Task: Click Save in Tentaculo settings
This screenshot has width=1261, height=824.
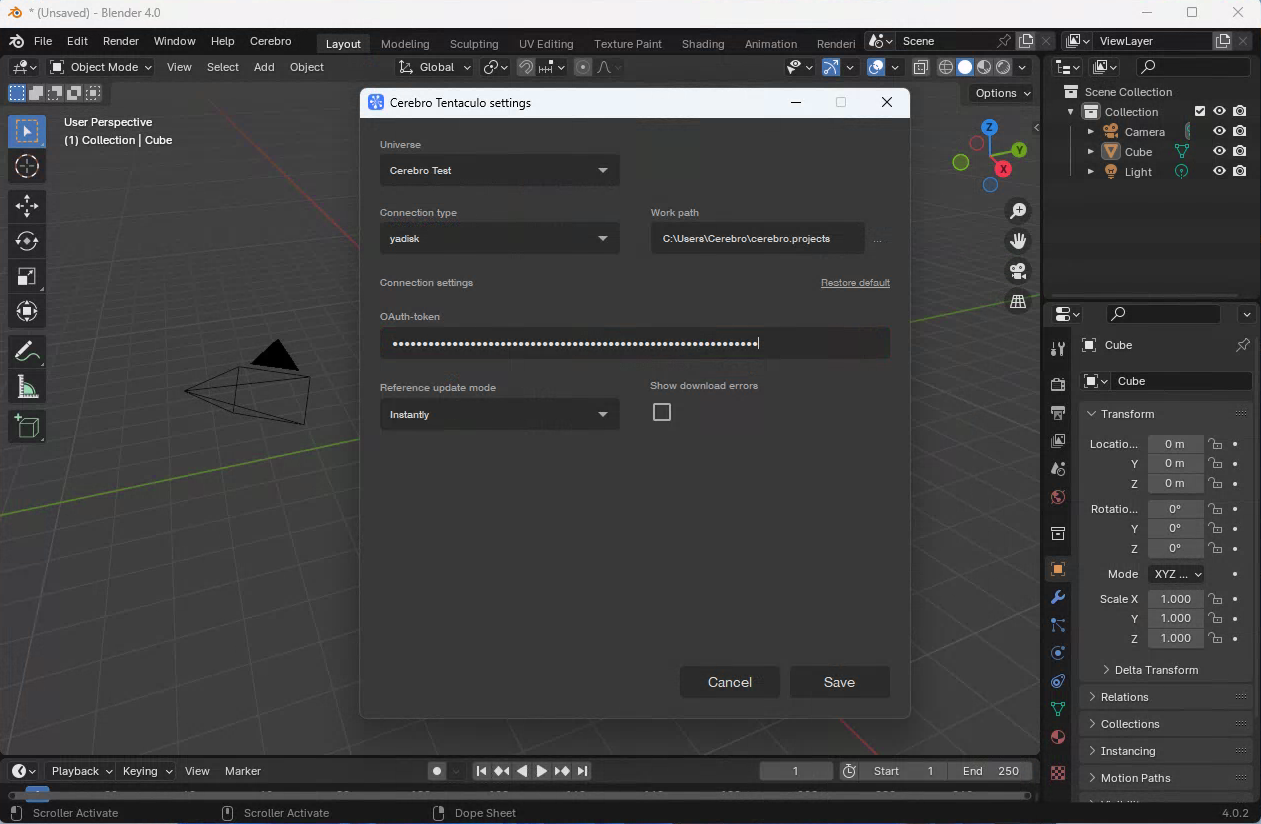Action: pos(840,682)
